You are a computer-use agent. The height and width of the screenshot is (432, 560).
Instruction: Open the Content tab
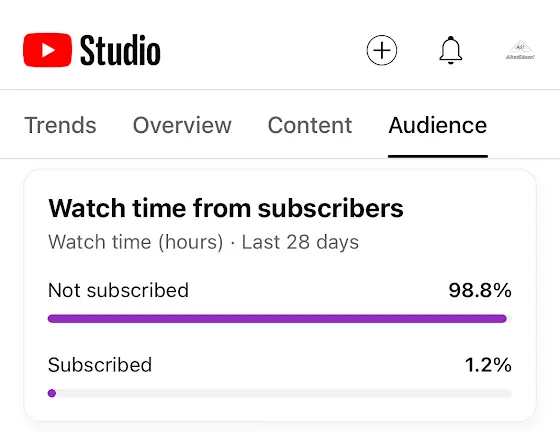pos(310,125)
